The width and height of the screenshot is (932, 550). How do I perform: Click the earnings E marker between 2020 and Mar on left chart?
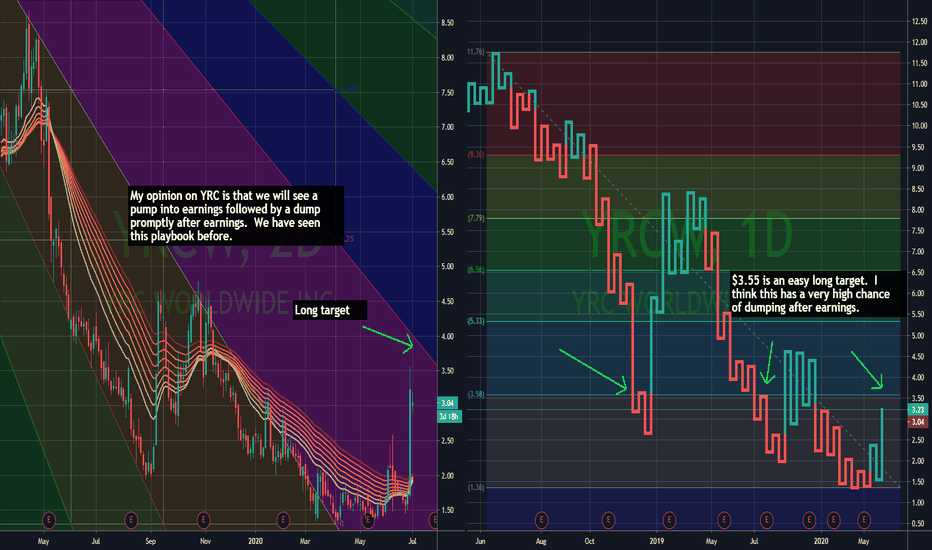[x=283, y=520]
